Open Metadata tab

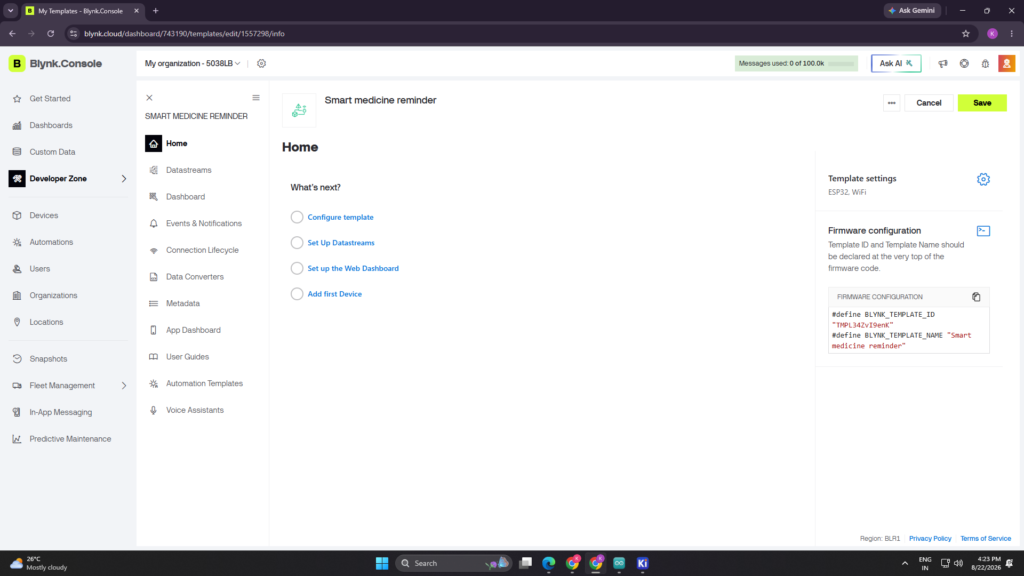(182, 304)
